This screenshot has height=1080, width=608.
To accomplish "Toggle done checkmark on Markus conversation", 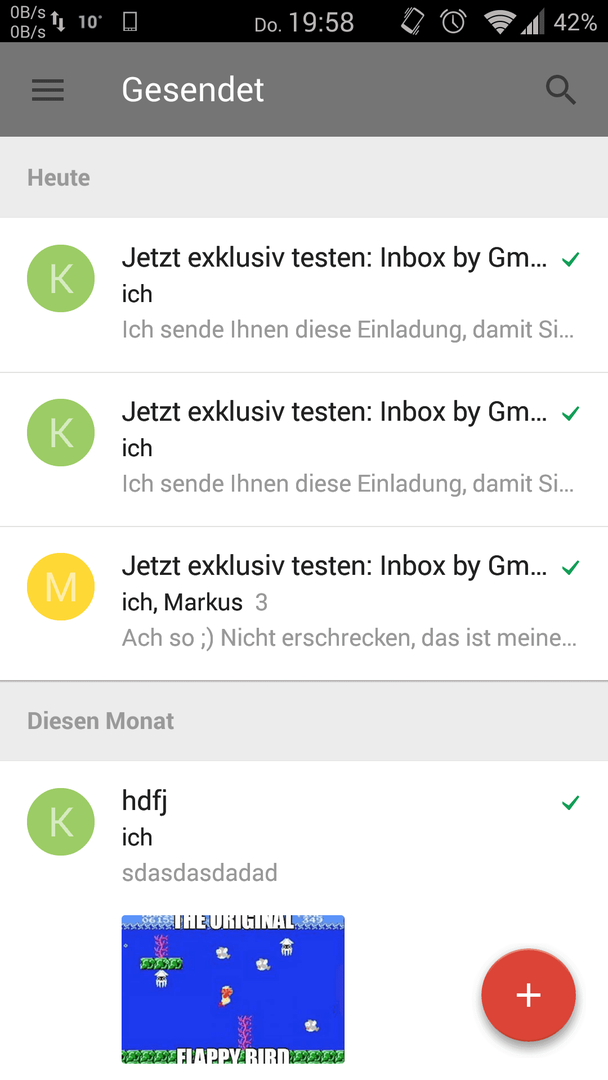I will (x=570, y=568).
